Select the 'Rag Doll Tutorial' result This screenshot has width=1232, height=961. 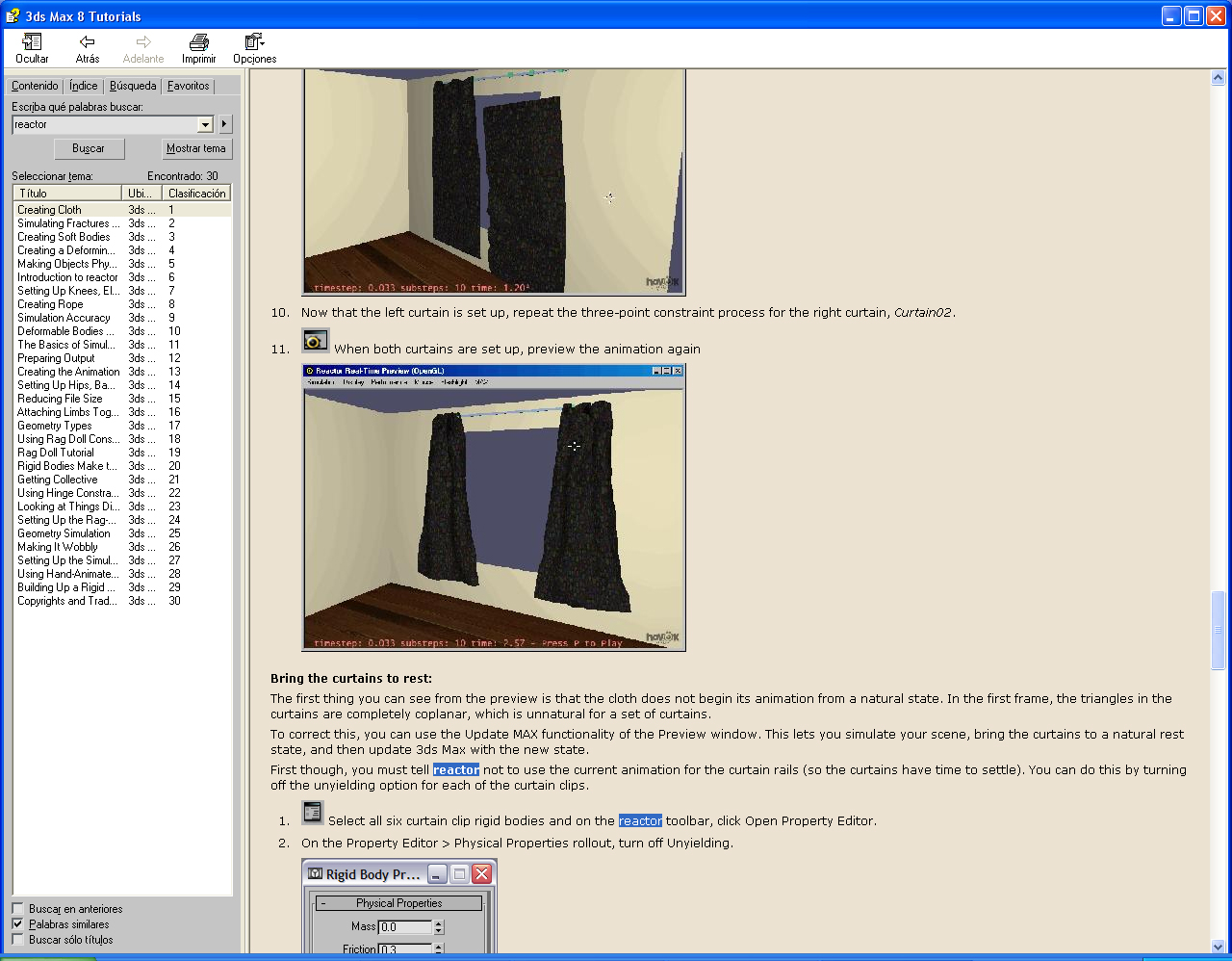click(x=56, y=453)
